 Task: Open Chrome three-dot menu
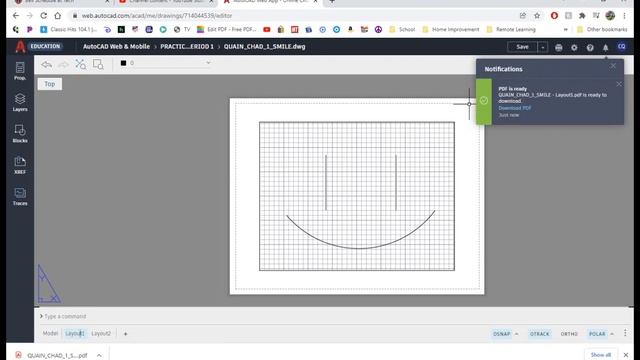click(x=624, y=16)
